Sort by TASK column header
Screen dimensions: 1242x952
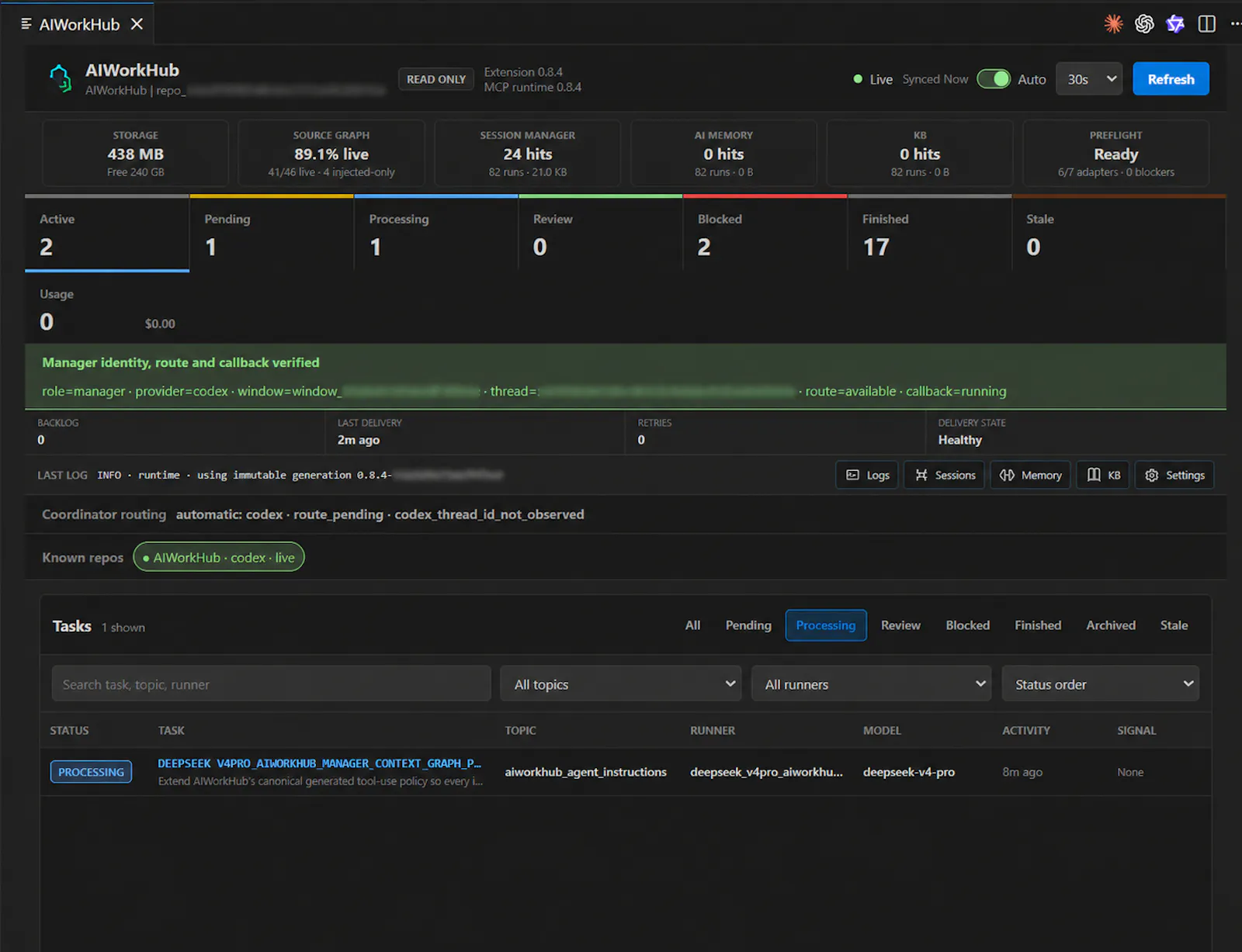click(x=172, y=730)
